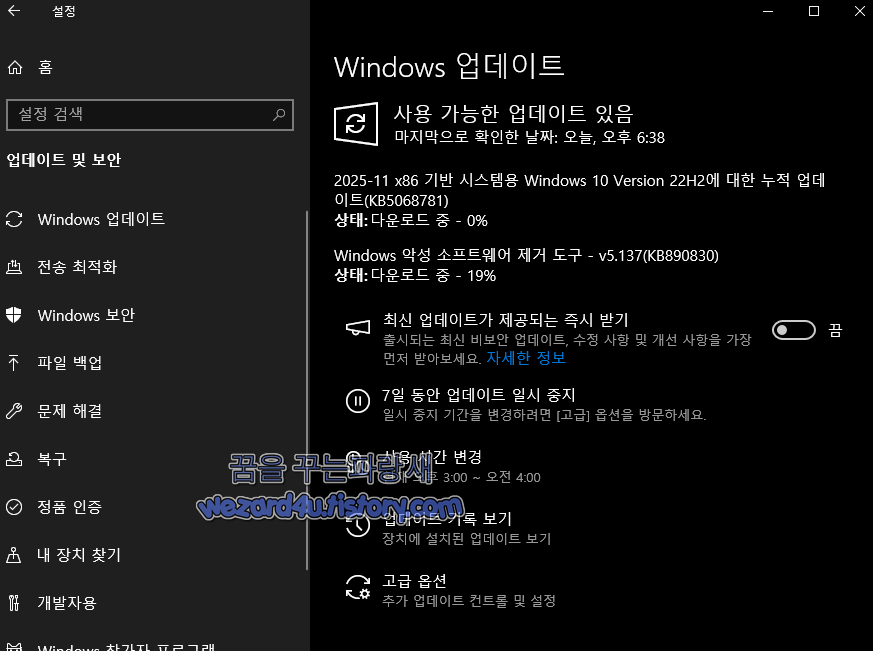Click the pause icon for 7일 동안 일시 중지
873x651 pixels.
point(357,401)
